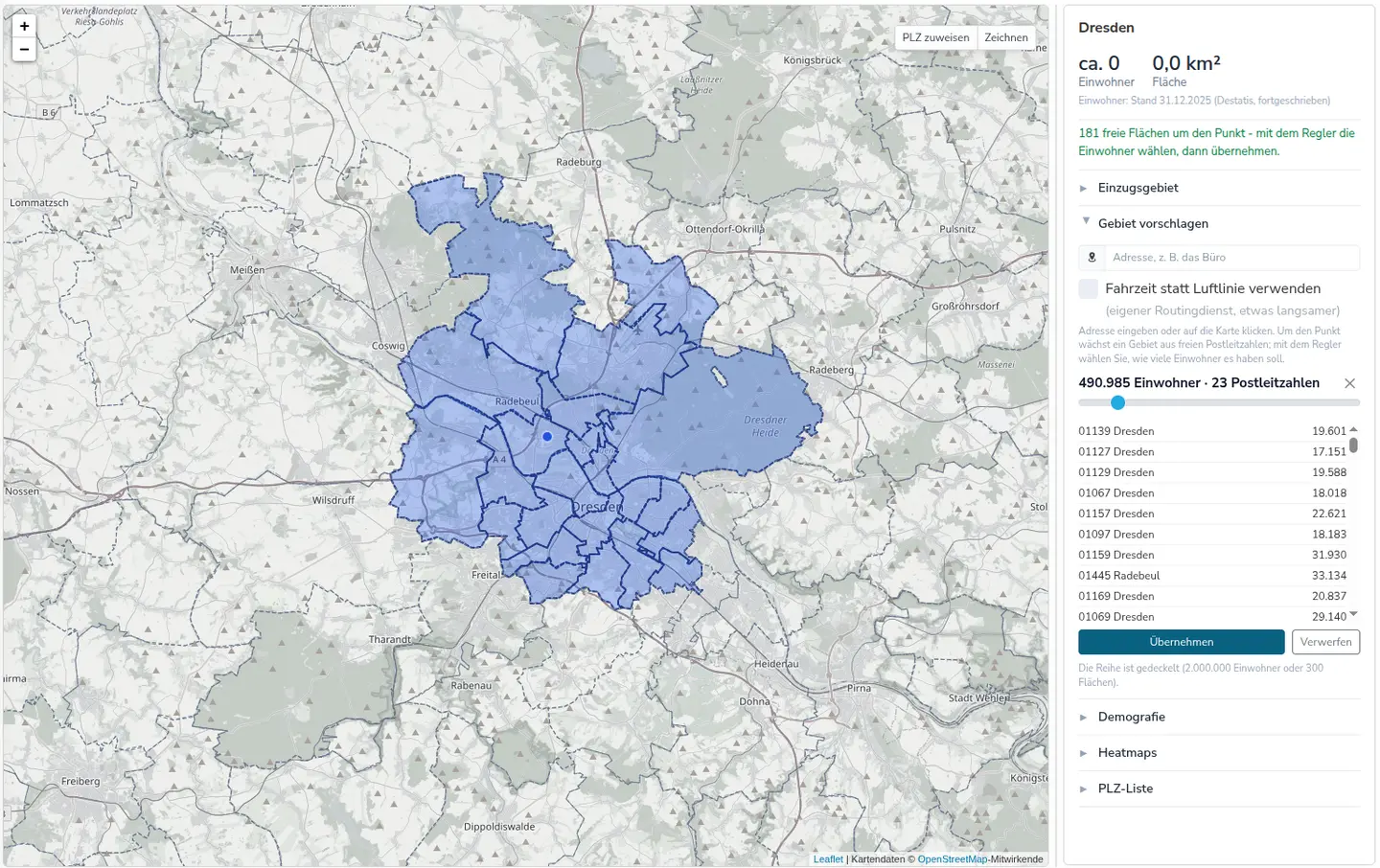Switch to PLZ zuweisen mode

935,37
